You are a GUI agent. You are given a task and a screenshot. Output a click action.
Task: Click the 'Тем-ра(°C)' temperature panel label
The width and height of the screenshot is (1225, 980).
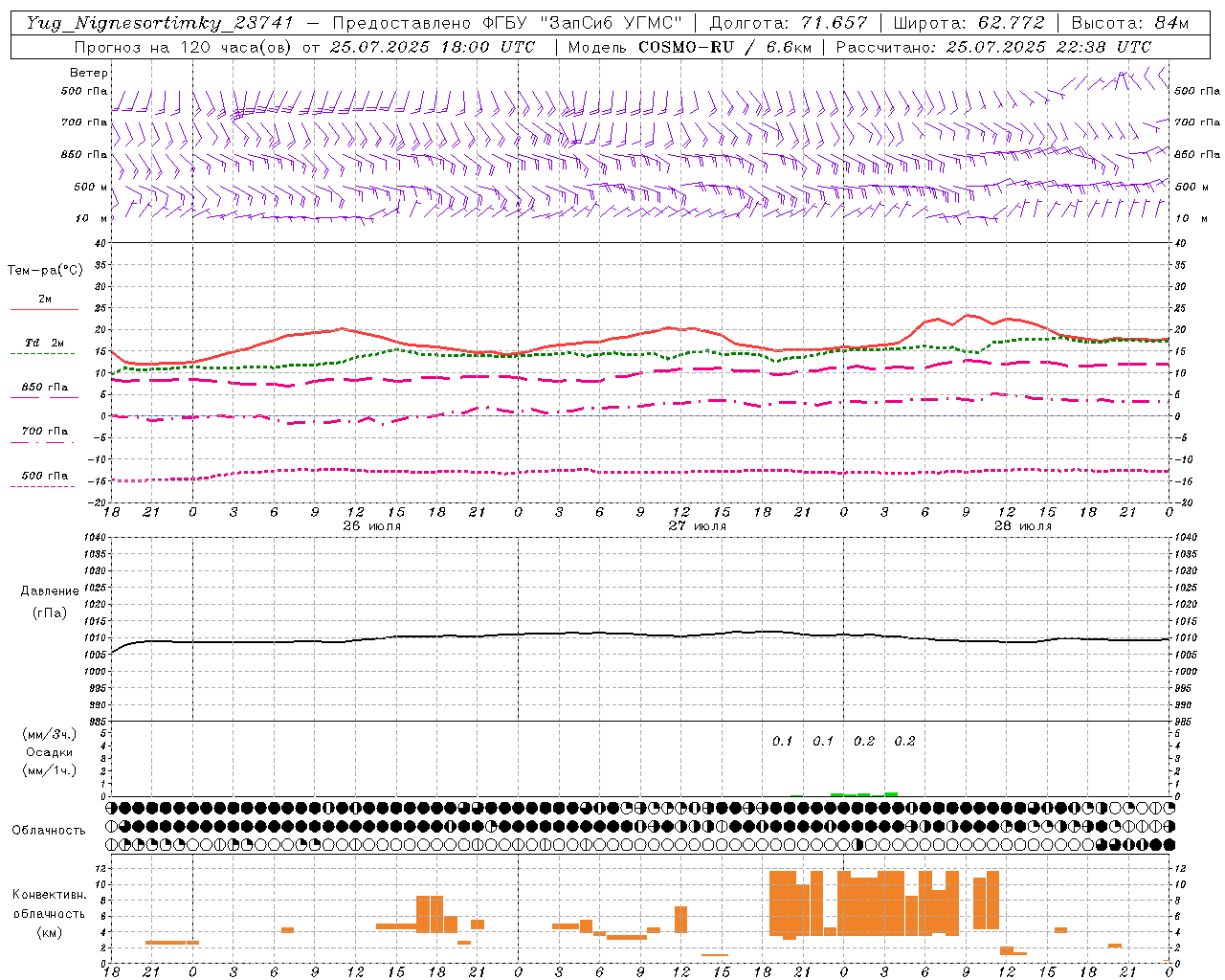pyautogui.click(x=45, y=271)
